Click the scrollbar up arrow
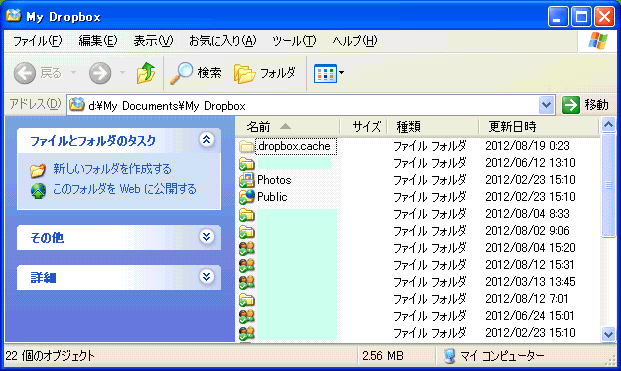This screenshot has height=371, width=621. coord(608,125)
